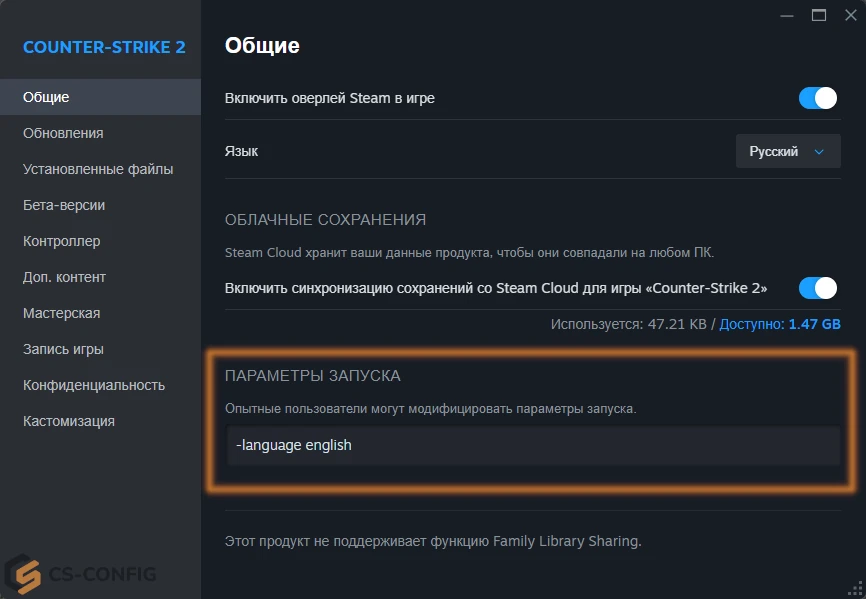Click the launch options field with -language english
866x599 pixels.
coord(534,445)
